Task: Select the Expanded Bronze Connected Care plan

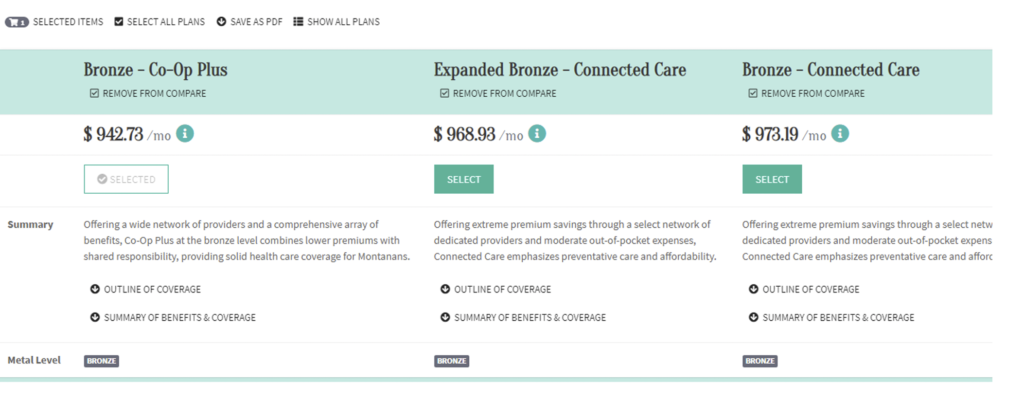Action: pyautogui.click(x=464, y=179)
